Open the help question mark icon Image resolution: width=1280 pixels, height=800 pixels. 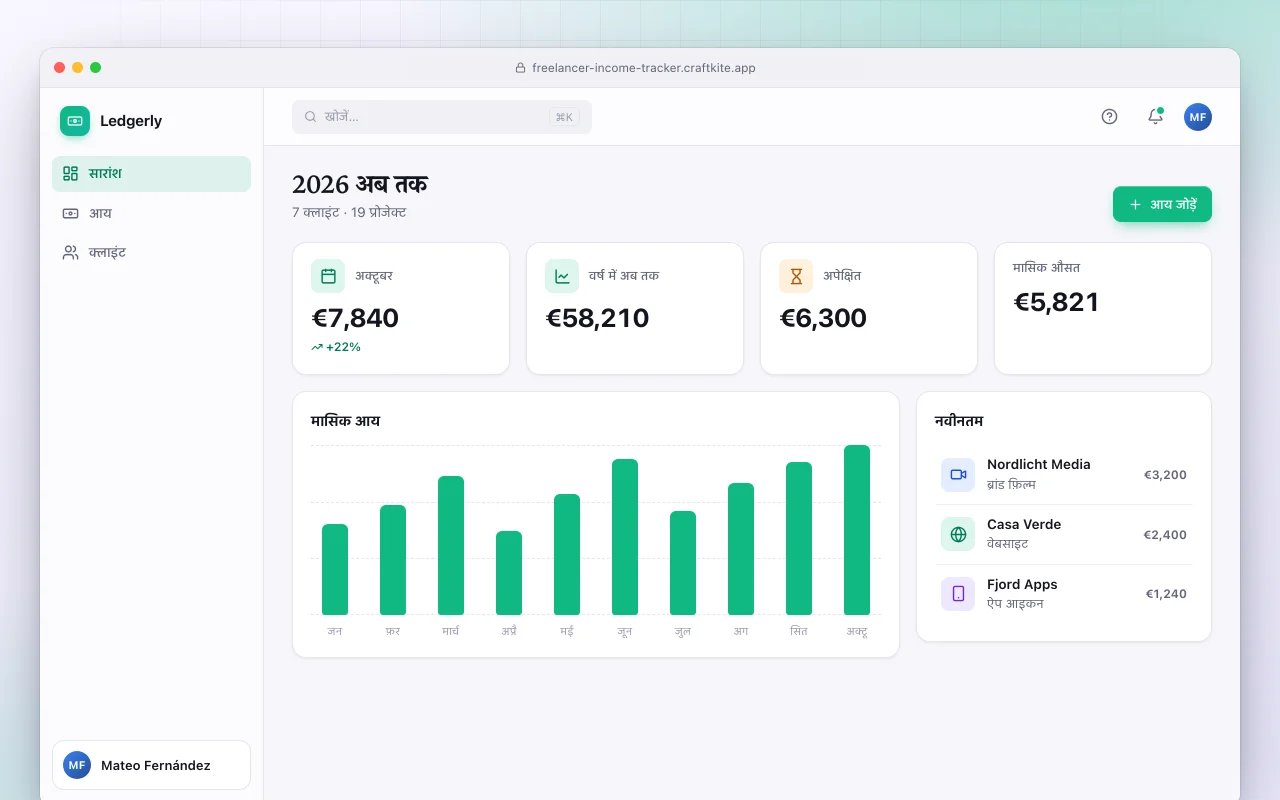coord(1109,117)
